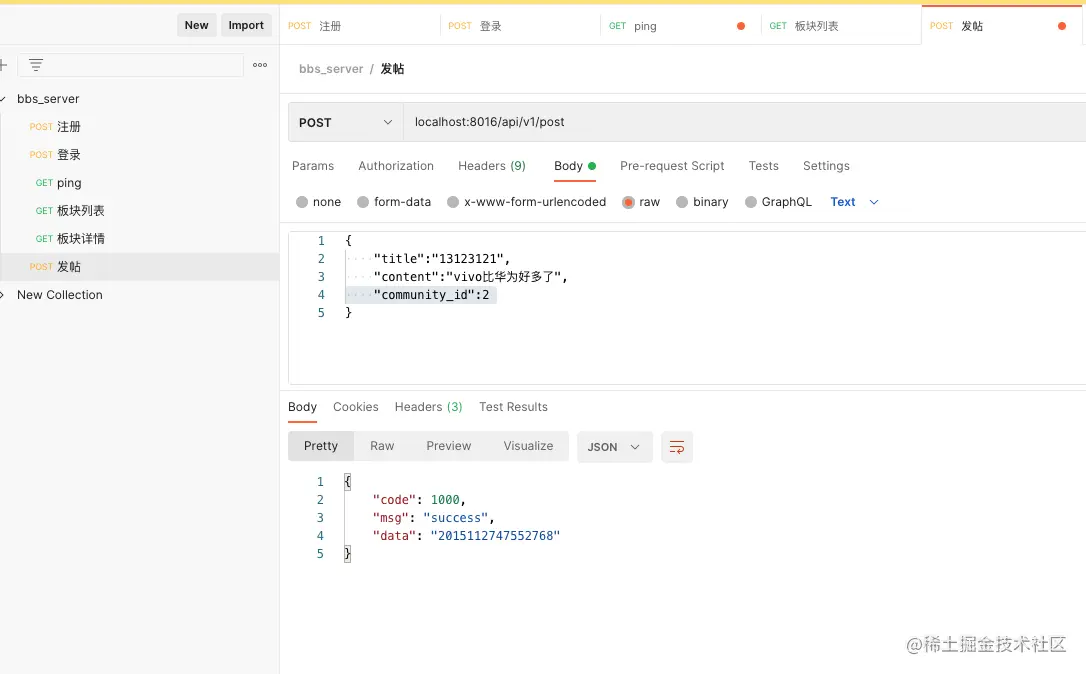Click unsaved dot on 发帖 tab
The image size is (1086, 674).
1062,26
